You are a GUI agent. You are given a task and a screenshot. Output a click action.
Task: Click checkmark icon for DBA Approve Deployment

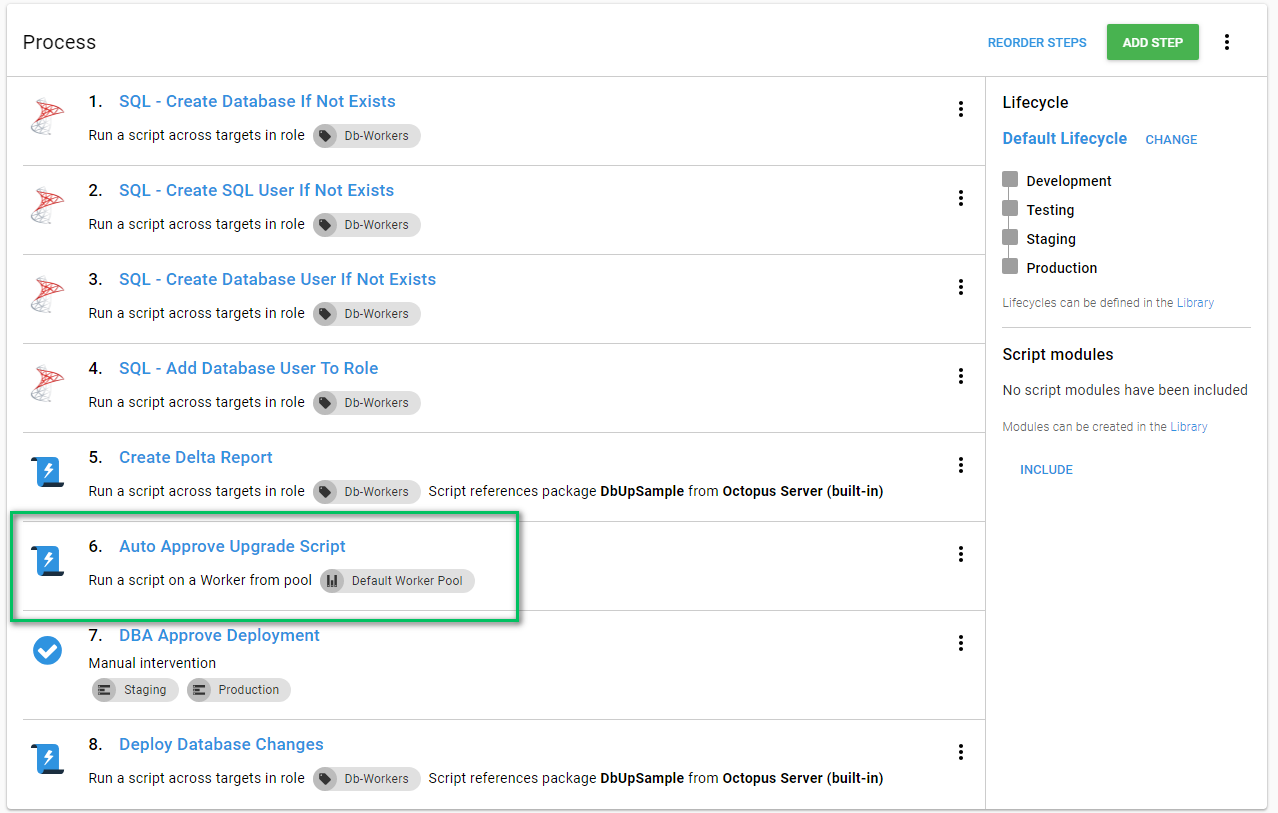(x=47, y=650)
